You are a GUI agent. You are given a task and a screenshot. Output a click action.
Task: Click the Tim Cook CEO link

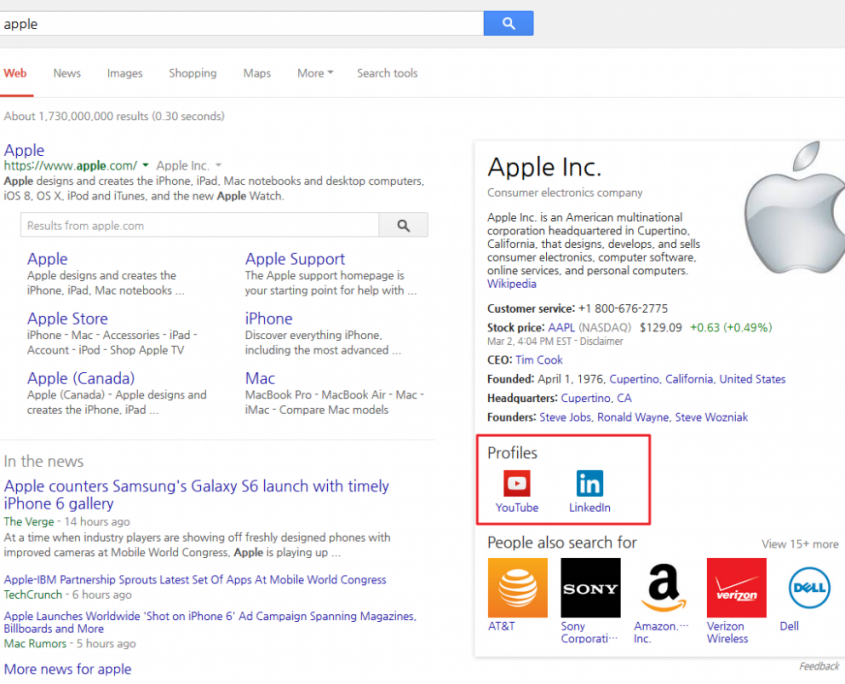pyautogui.click(x=539, y=360)
